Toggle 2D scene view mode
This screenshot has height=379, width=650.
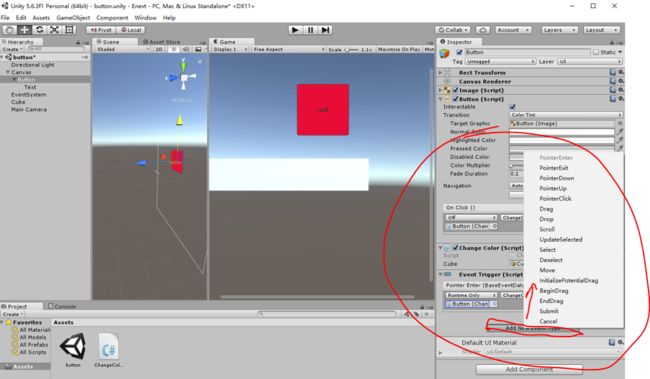(159, 49)
